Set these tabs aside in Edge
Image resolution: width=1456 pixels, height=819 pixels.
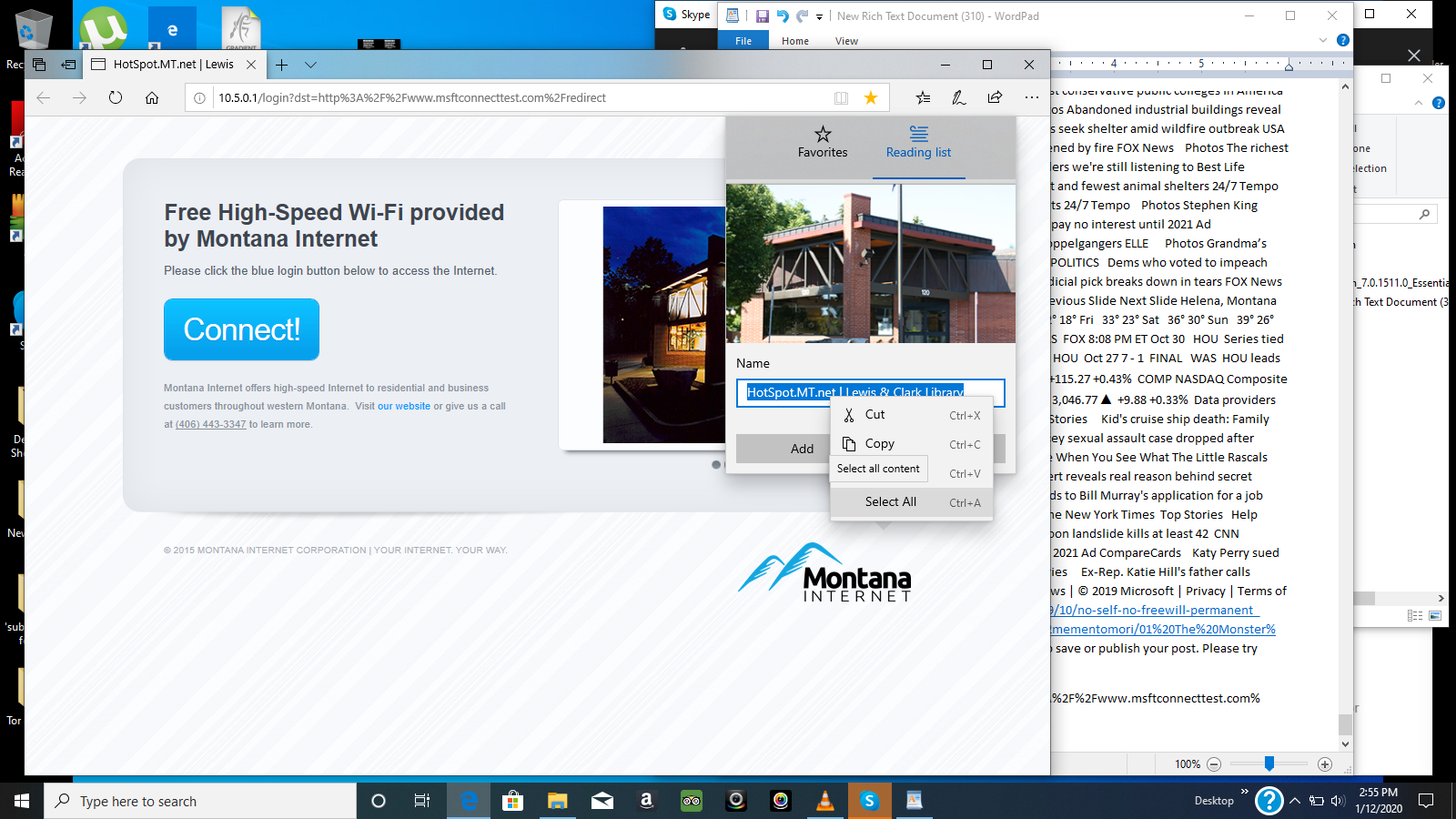68,65
